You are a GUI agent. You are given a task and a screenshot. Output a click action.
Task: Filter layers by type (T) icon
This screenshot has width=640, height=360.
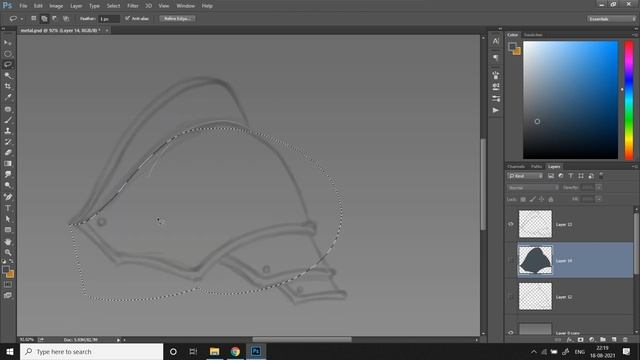click(x=571, y=176)
